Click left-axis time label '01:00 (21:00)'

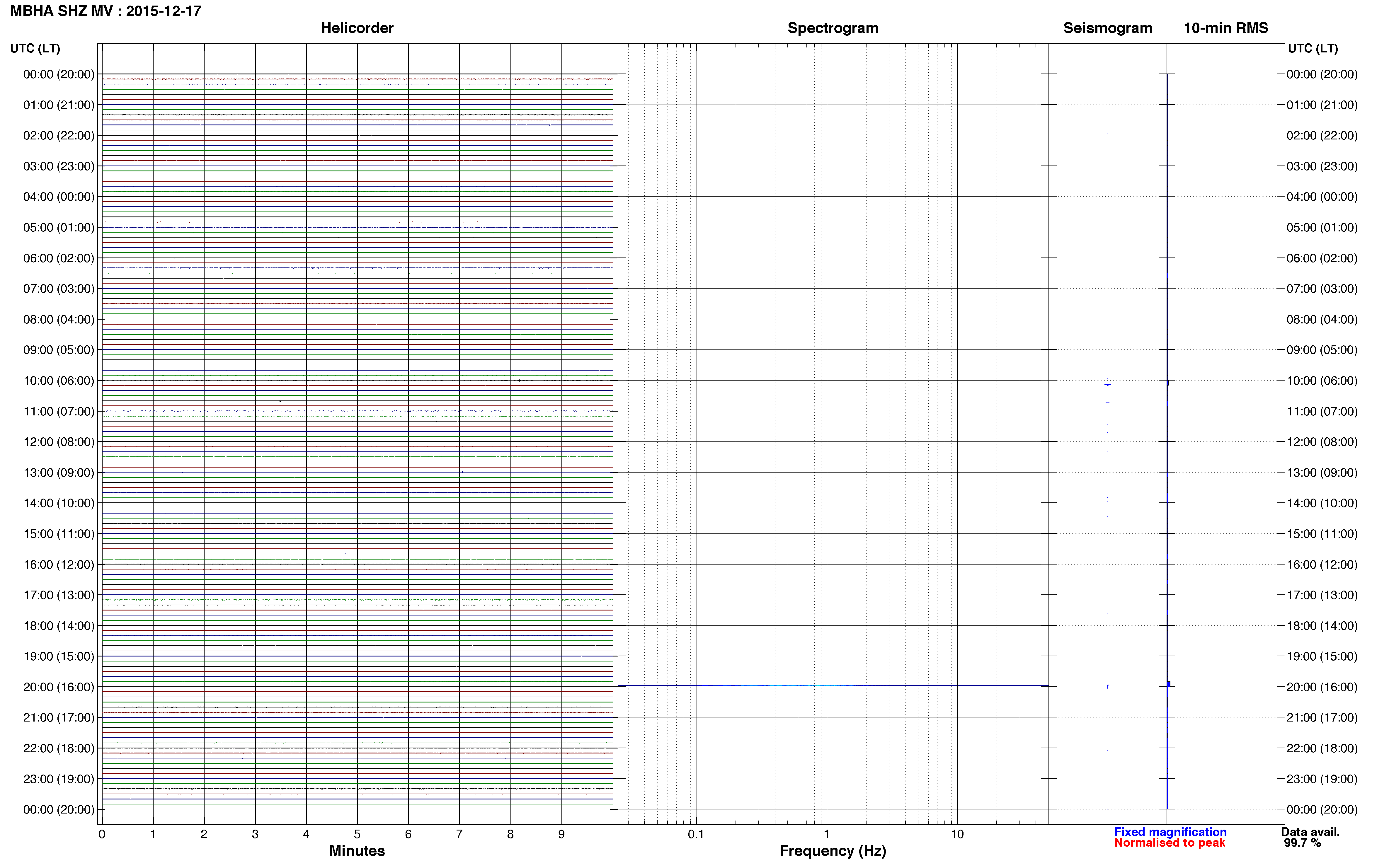click(x=59, y=105)
